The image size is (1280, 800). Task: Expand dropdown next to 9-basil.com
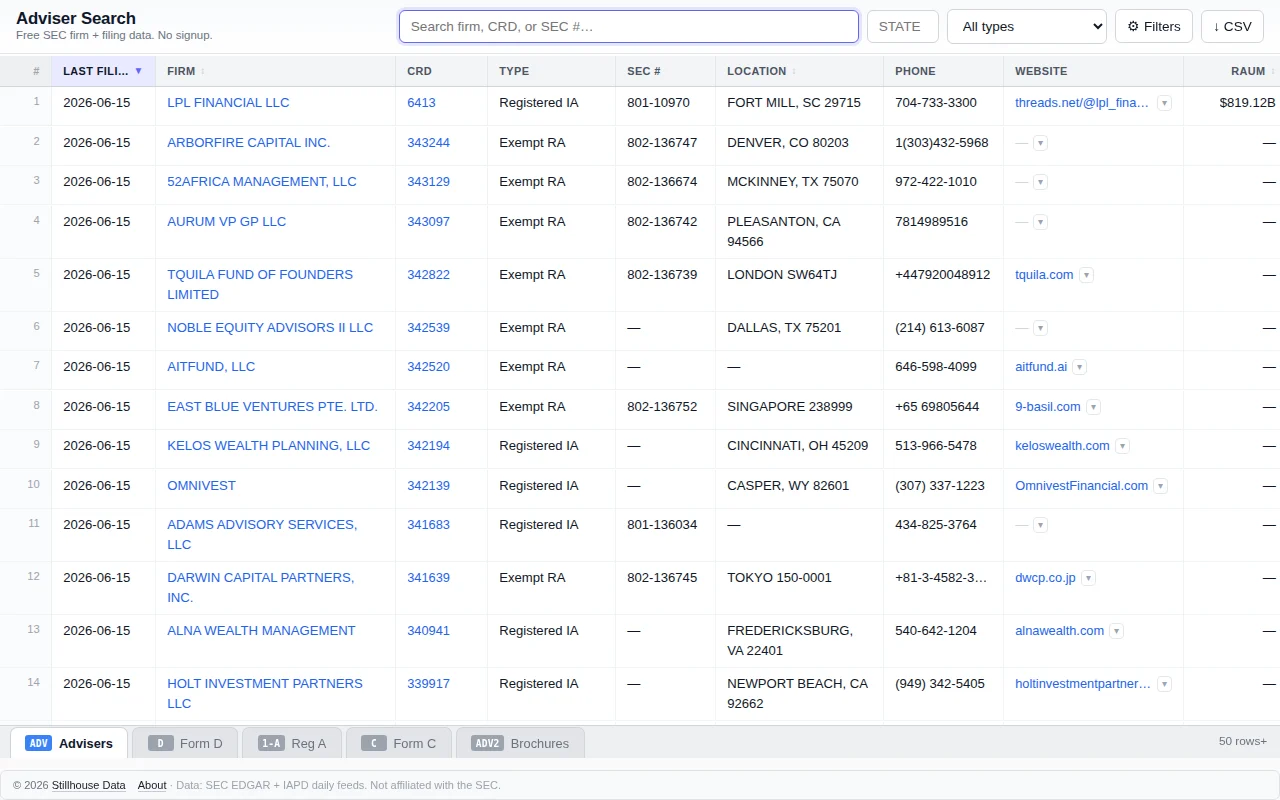1093,407
